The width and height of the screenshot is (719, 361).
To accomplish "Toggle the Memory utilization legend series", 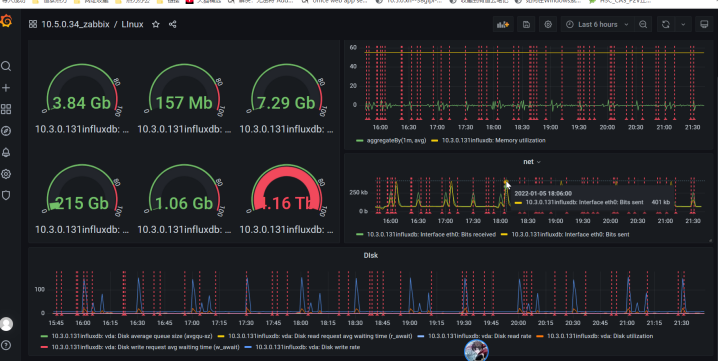I will coord(493,140).
